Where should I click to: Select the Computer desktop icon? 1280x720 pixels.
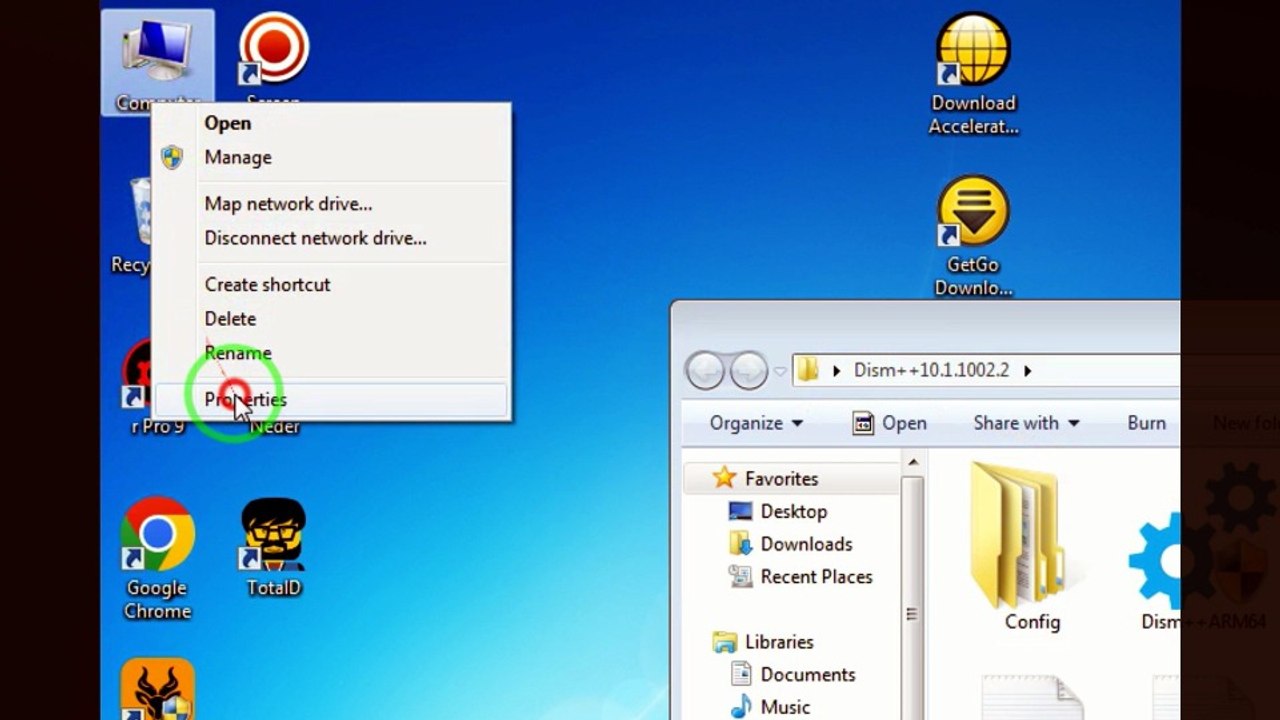(157, 60)
